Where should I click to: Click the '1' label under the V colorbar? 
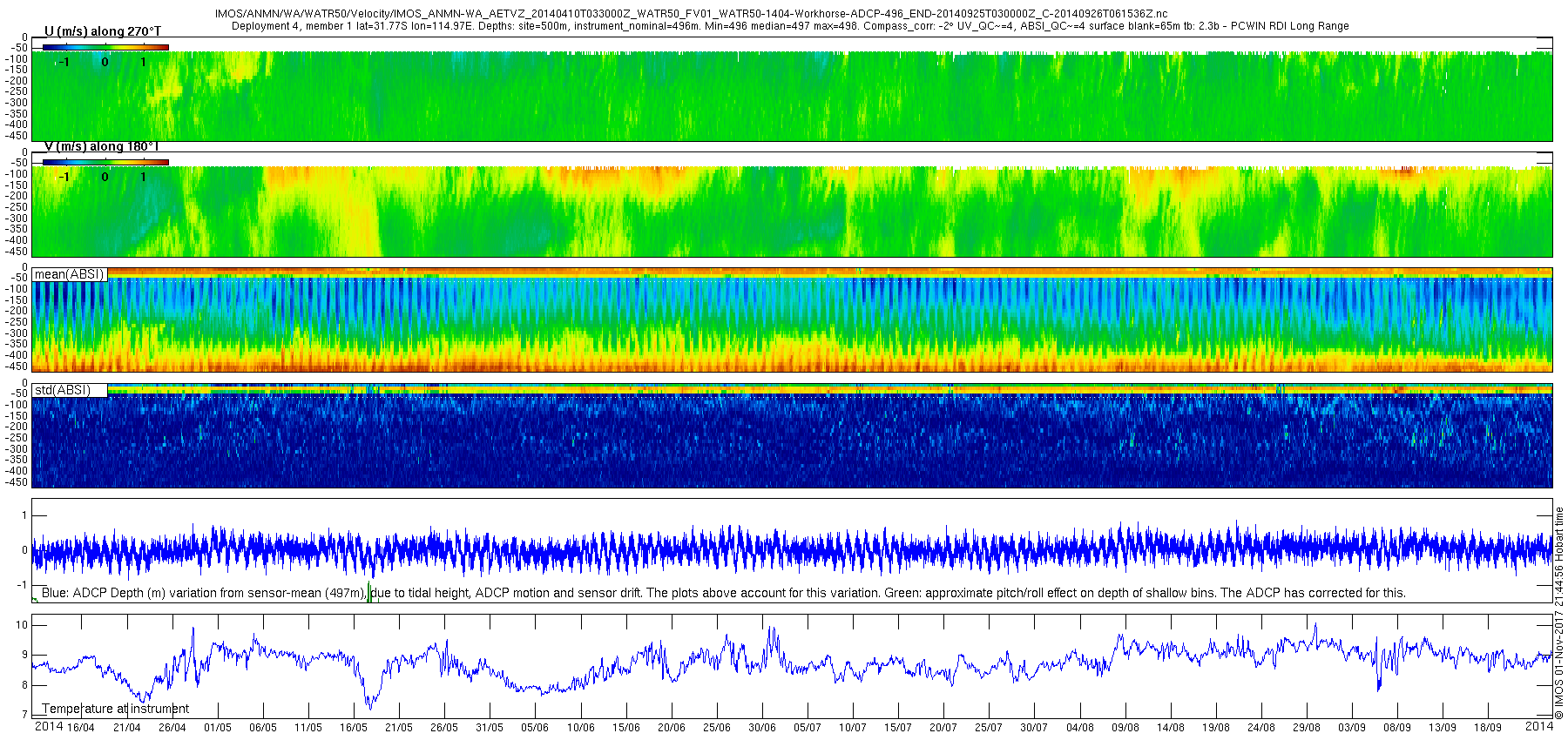coord(144,177)
